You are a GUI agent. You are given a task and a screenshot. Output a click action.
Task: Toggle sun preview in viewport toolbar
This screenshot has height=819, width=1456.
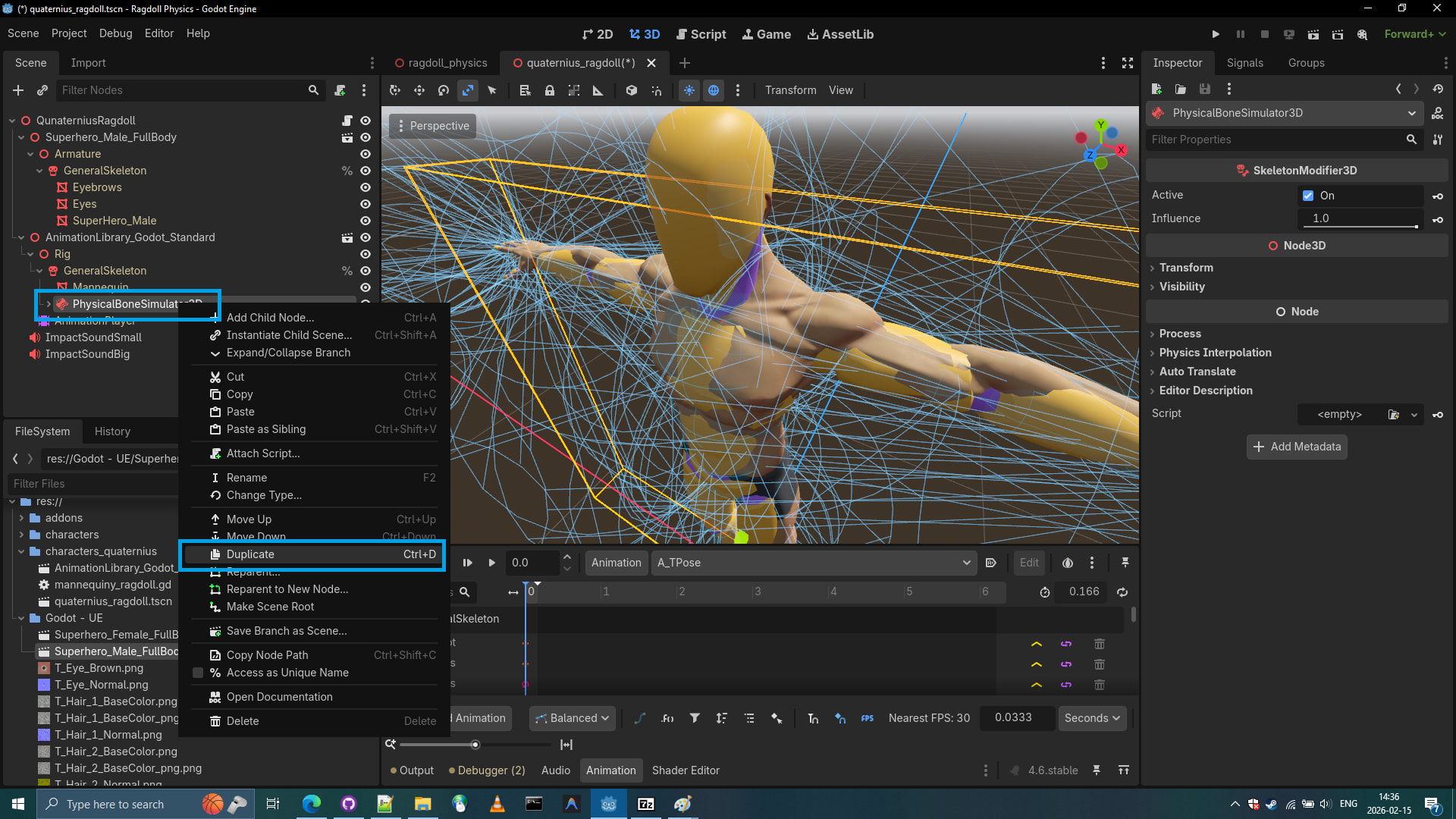(x=689, y=90)
